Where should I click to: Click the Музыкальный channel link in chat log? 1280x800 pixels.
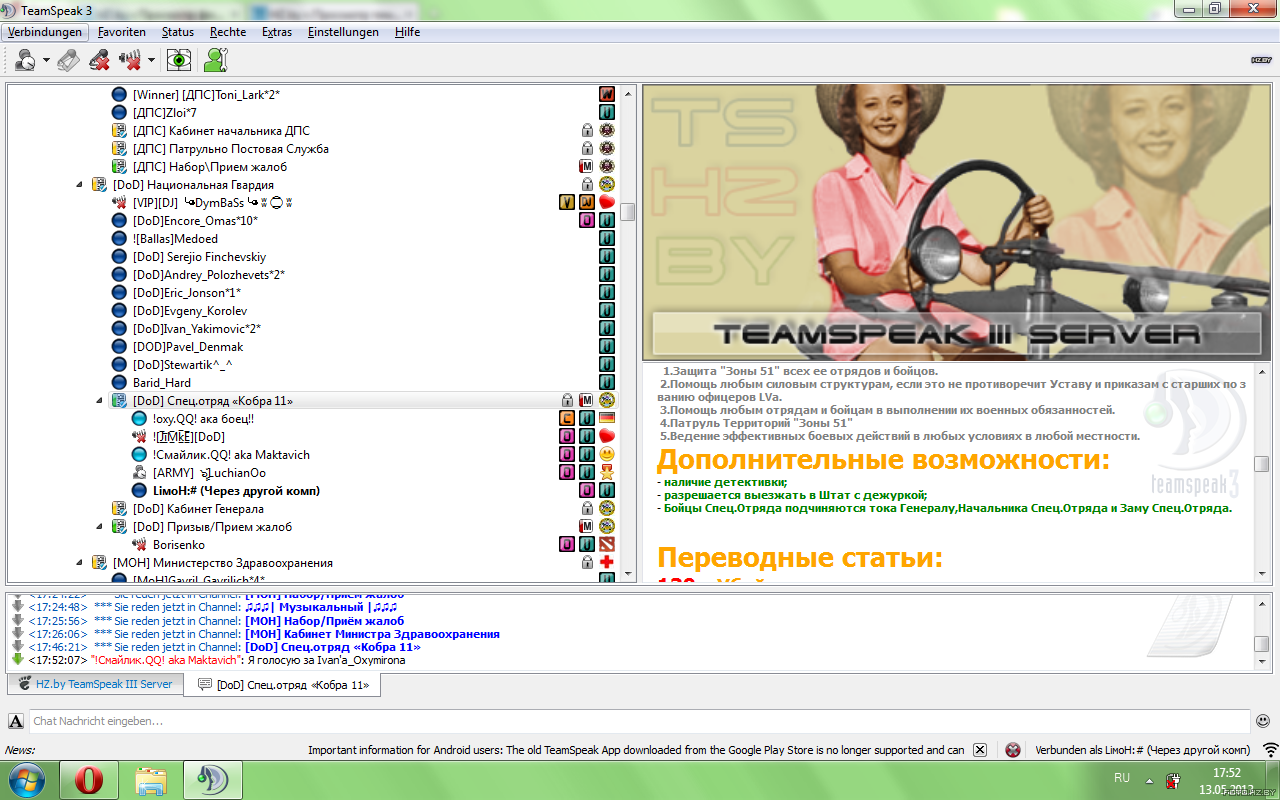[321, 608]
